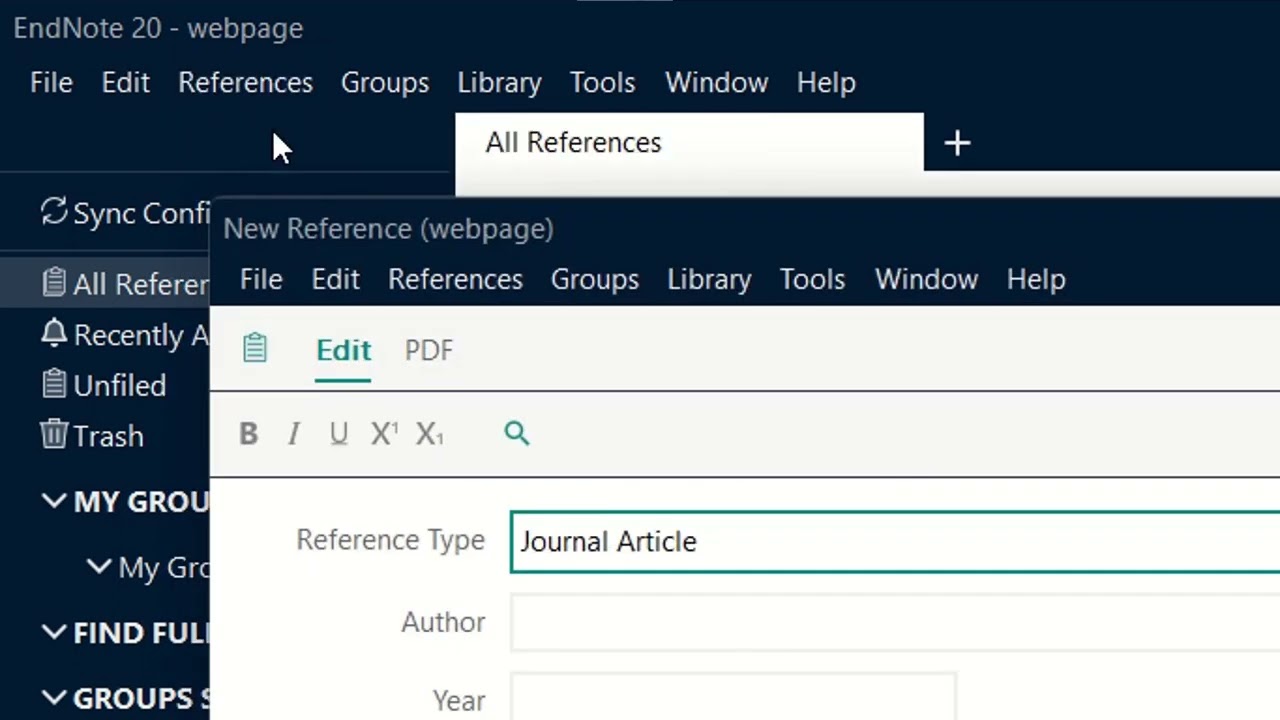Open Window menu in main EndNote window
The image size is (1280, 720).
point(716,82)
